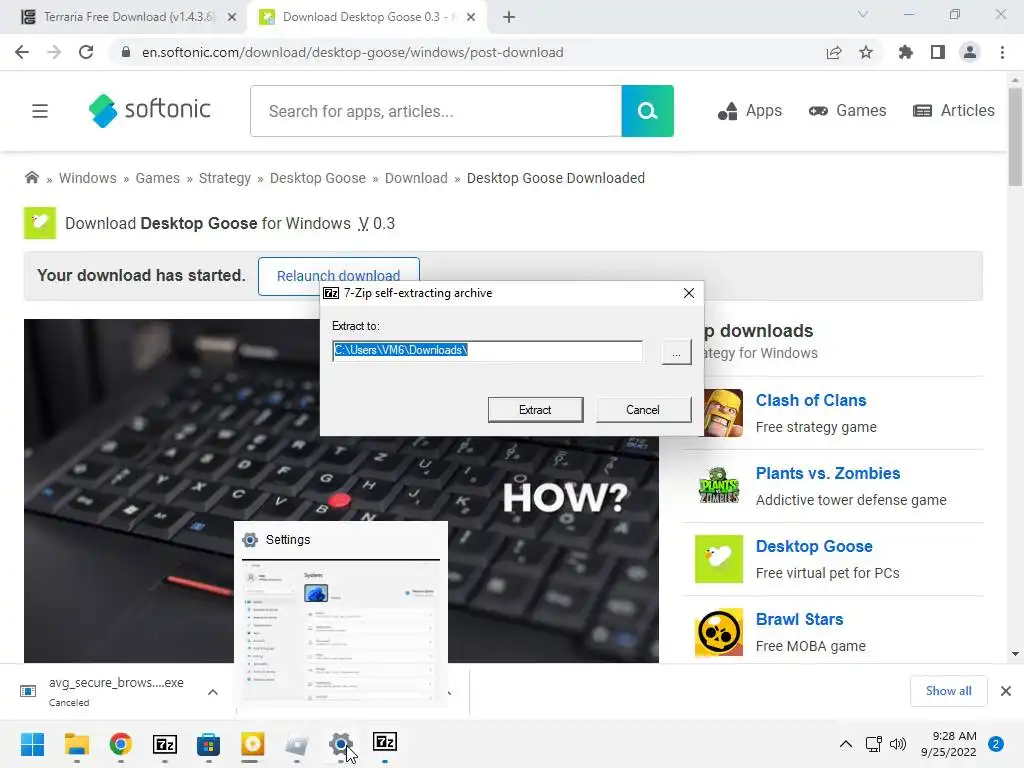Click the Desktop Goose icon in sidebar list
Image resolution: width=1024 pixels, height=768 pixels.
(x=719, y=559)
